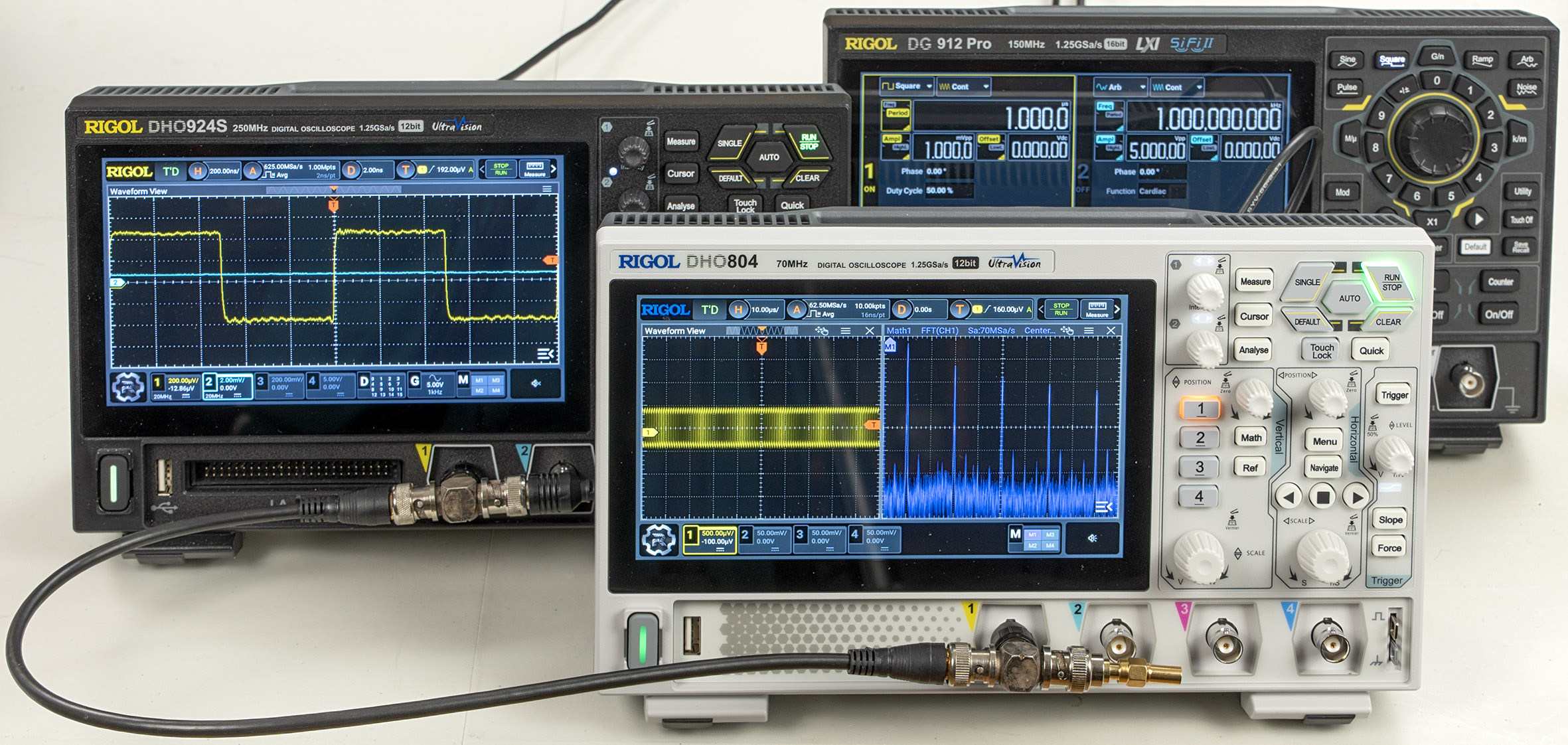
Task: Select the Waveform View title on DHO804
Action: (674, 331)
